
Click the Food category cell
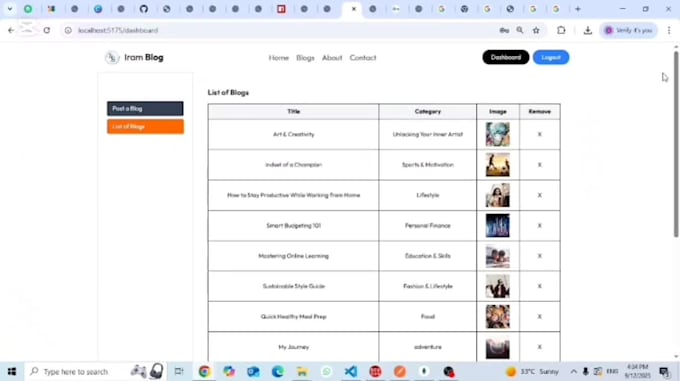428,316
